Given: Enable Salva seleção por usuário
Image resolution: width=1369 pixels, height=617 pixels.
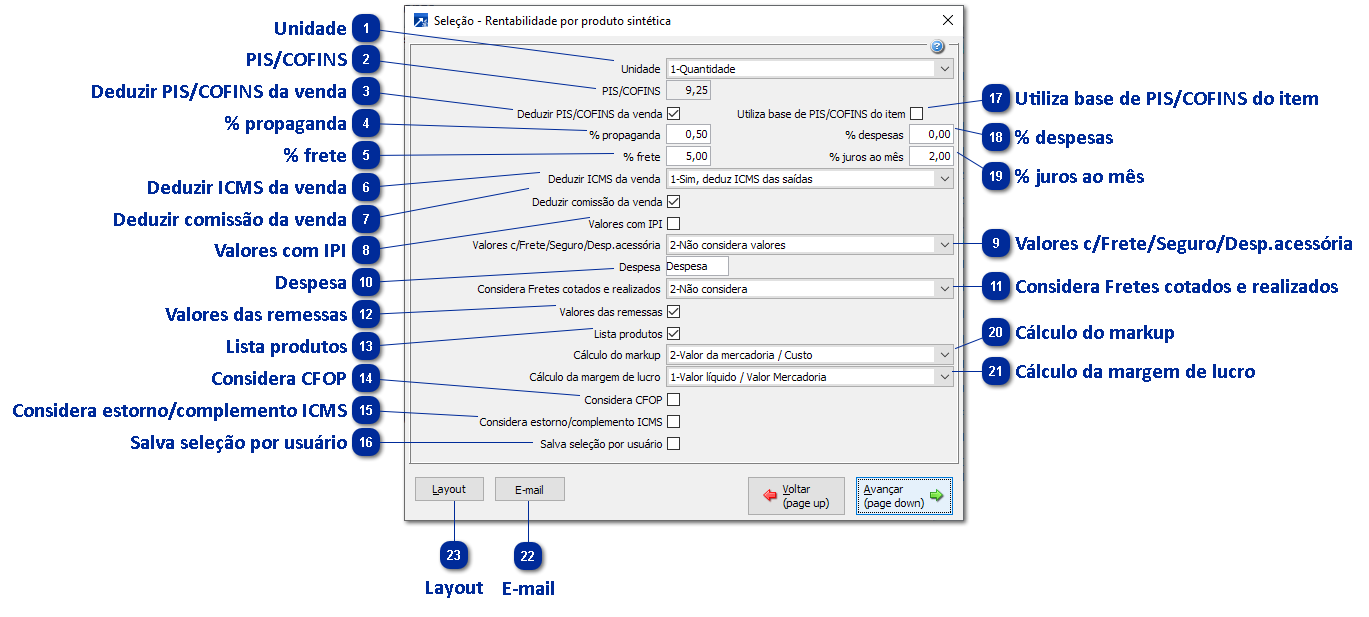Looking at the screenshot, I should pyautogui.click(x=673, y=444).
